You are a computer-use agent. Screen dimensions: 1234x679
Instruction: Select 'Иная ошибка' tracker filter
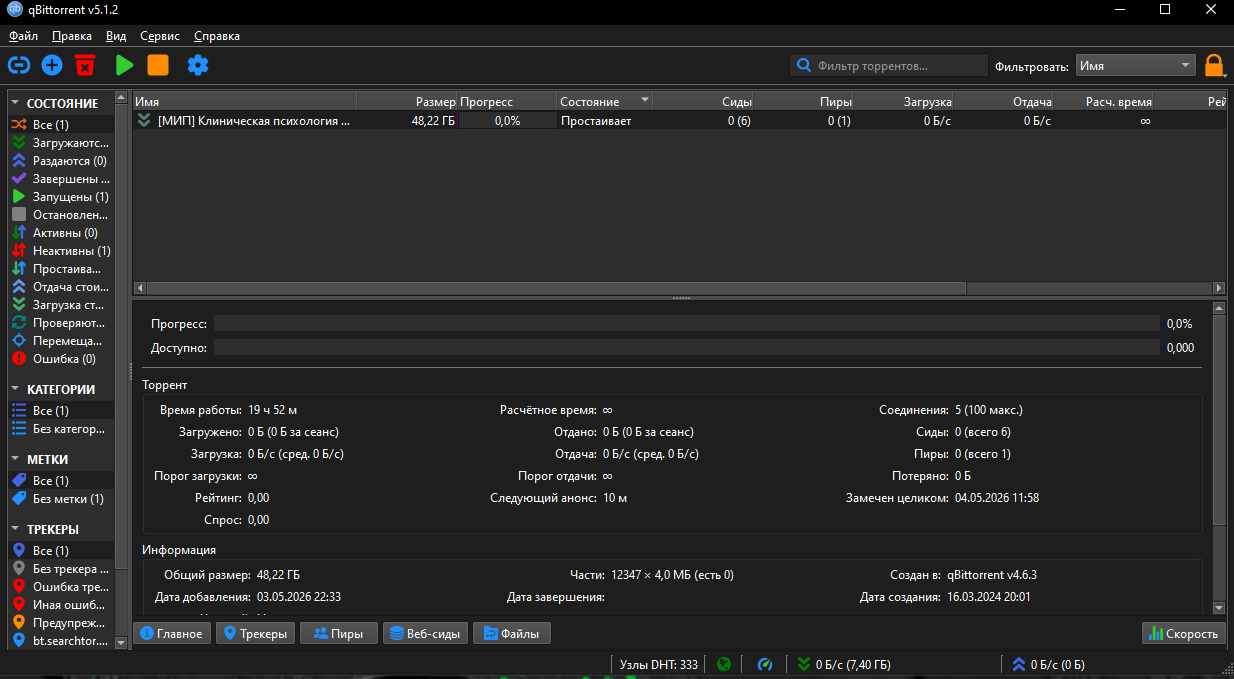(x=62, y=605)
